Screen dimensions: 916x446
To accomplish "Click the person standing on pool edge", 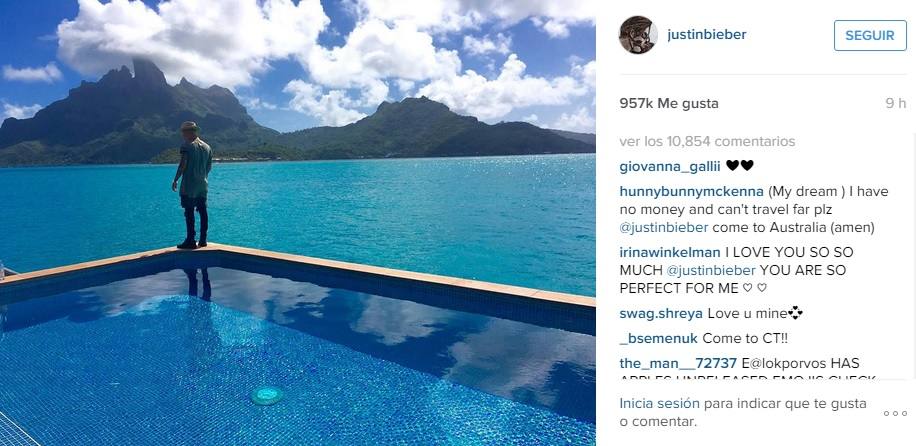I will [x=193, y=185].
